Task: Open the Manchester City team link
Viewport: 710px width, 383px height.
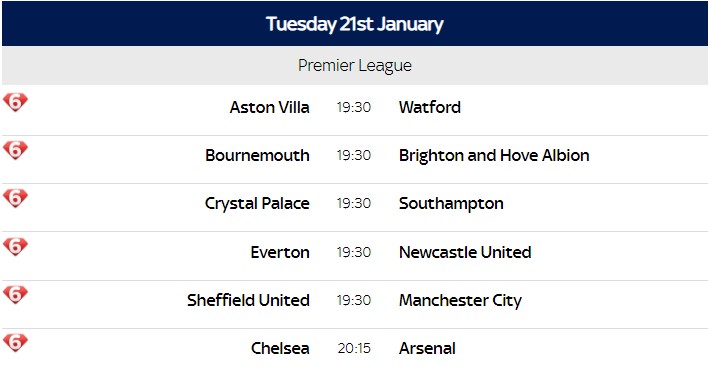Action: [x=460, y=301]
